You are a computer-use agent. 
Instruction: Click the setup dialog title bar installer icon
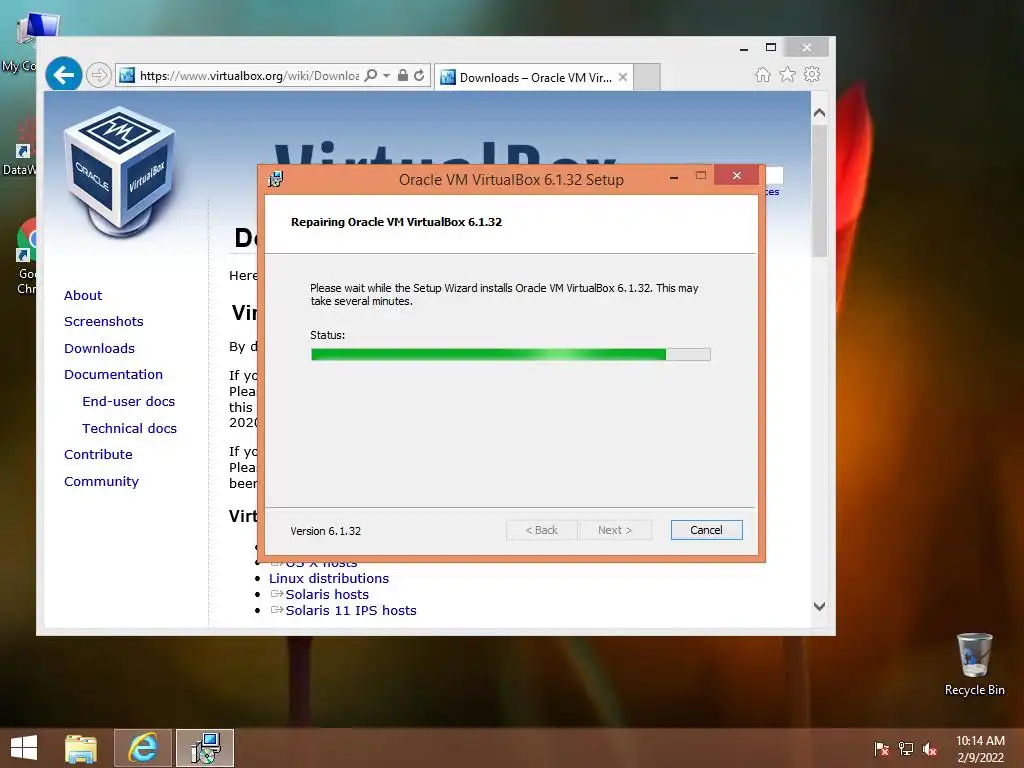(275, 179)
